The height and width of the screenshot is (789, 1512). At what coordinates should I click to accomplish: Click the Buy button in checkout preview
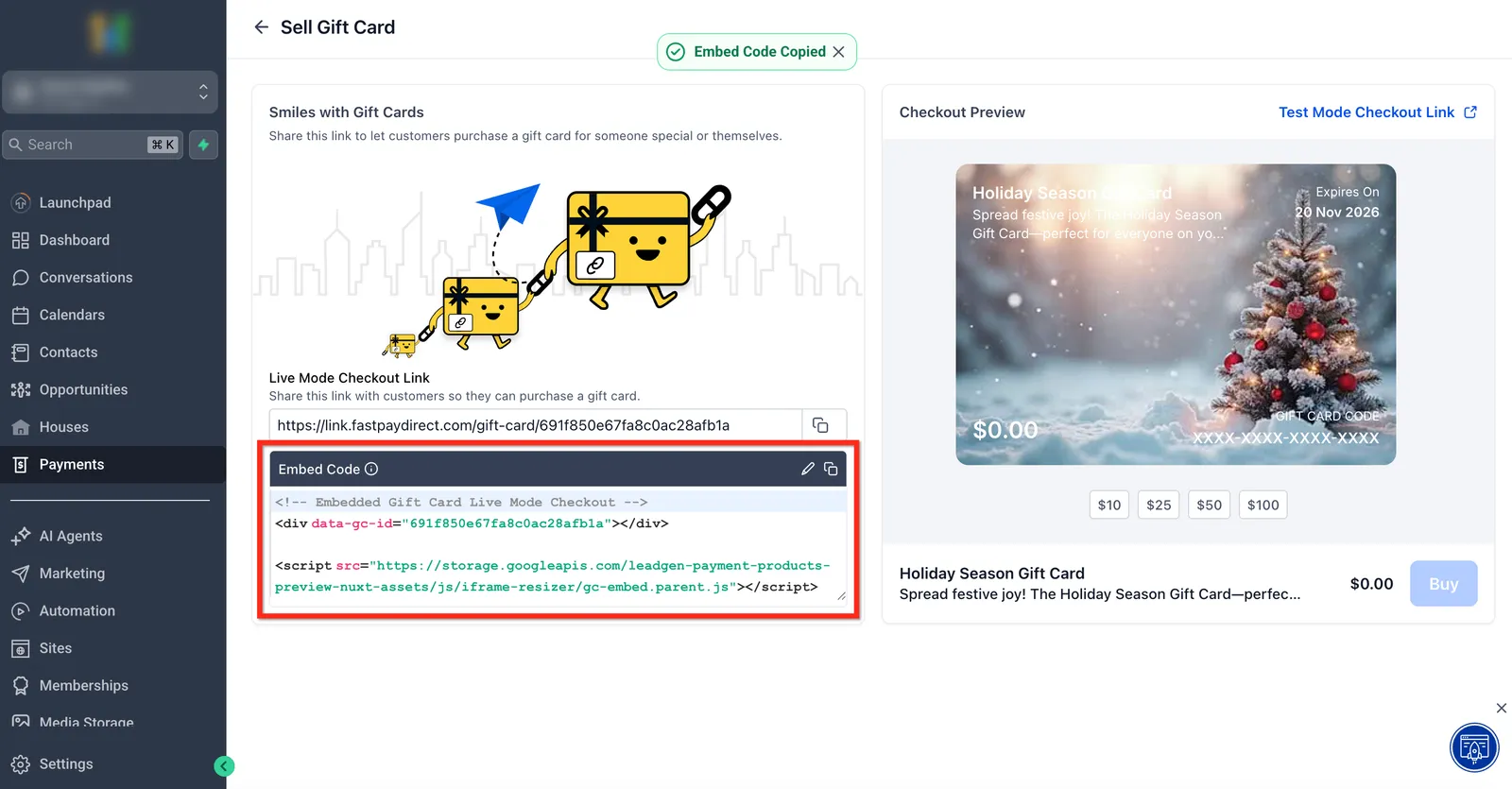coord(1443,584)
